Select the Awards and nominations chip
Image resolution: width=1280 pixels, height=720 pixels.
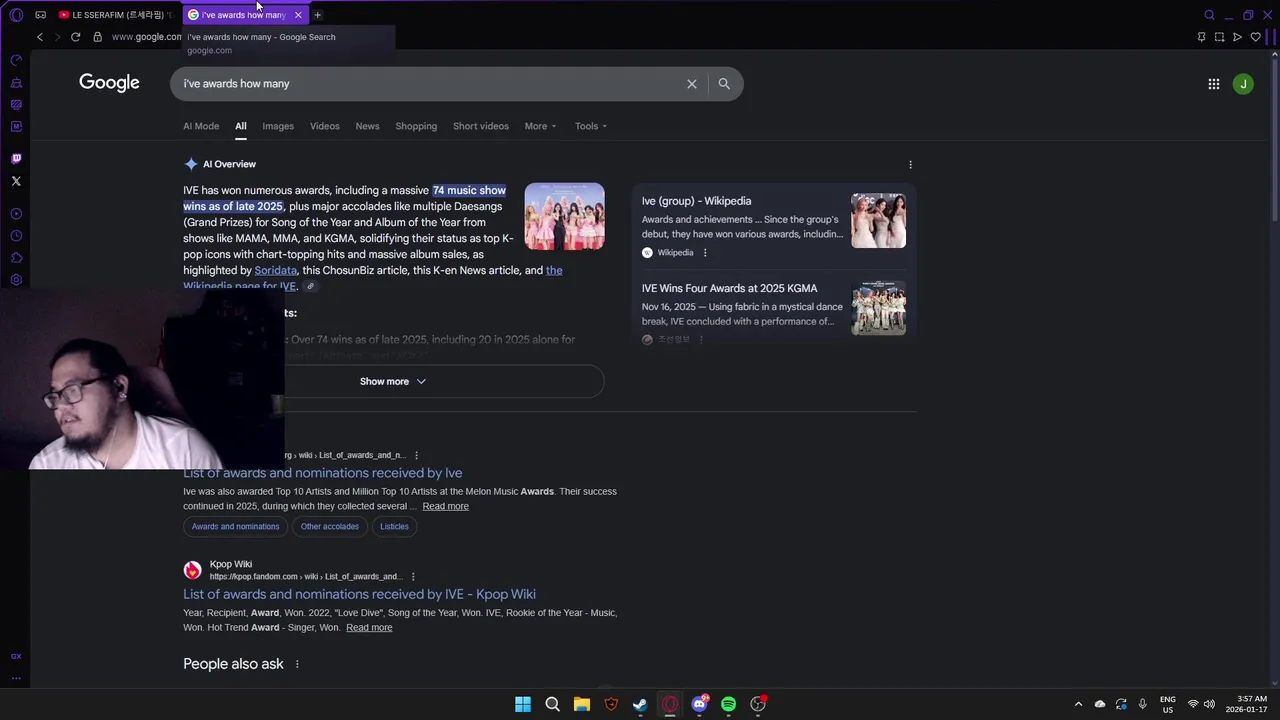point(235,526)
